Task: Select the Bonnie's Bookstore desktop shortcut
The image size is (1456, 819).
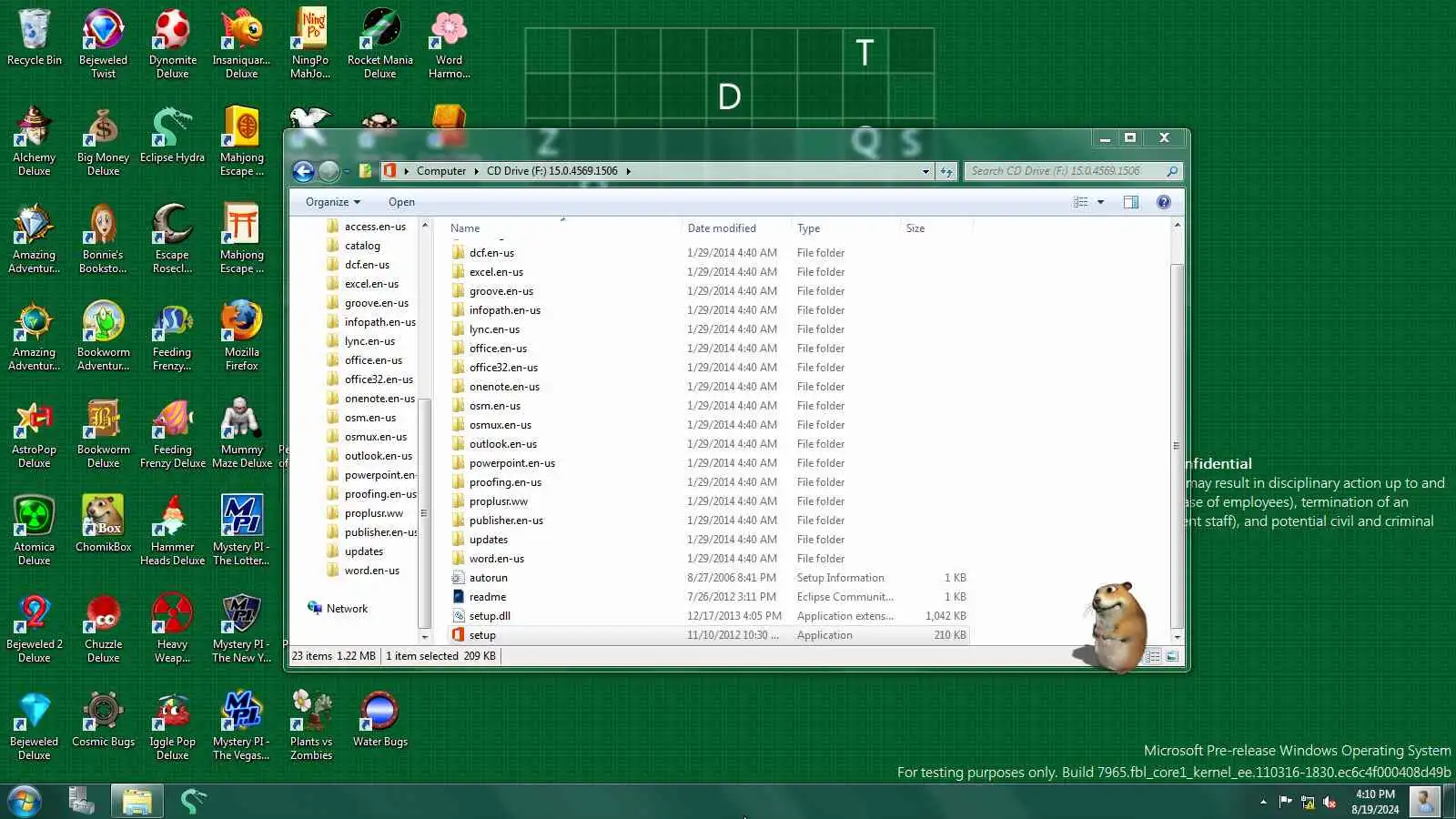Action: 103,238
